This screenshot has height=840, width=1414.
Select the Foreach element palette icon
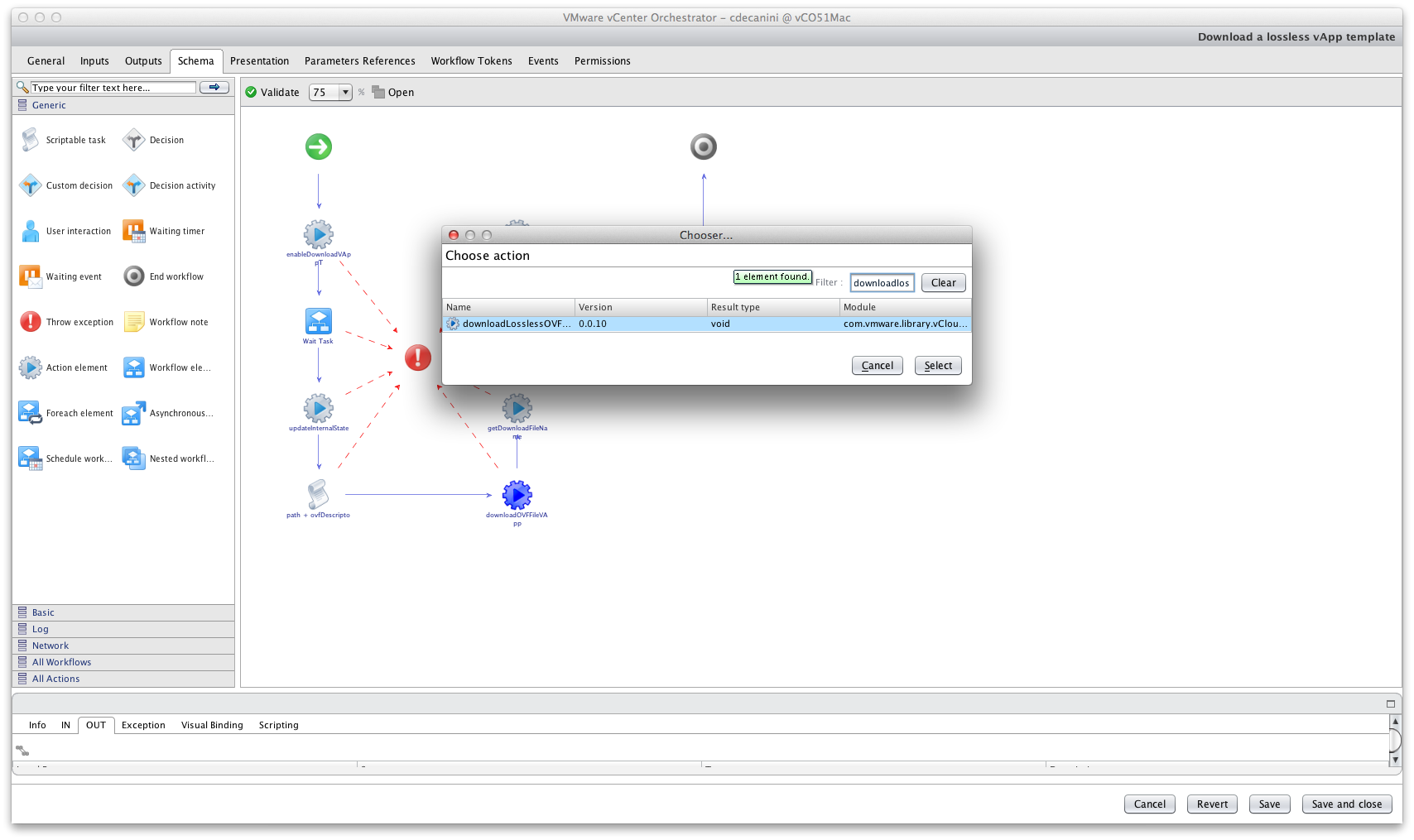[x=31, y=413]
